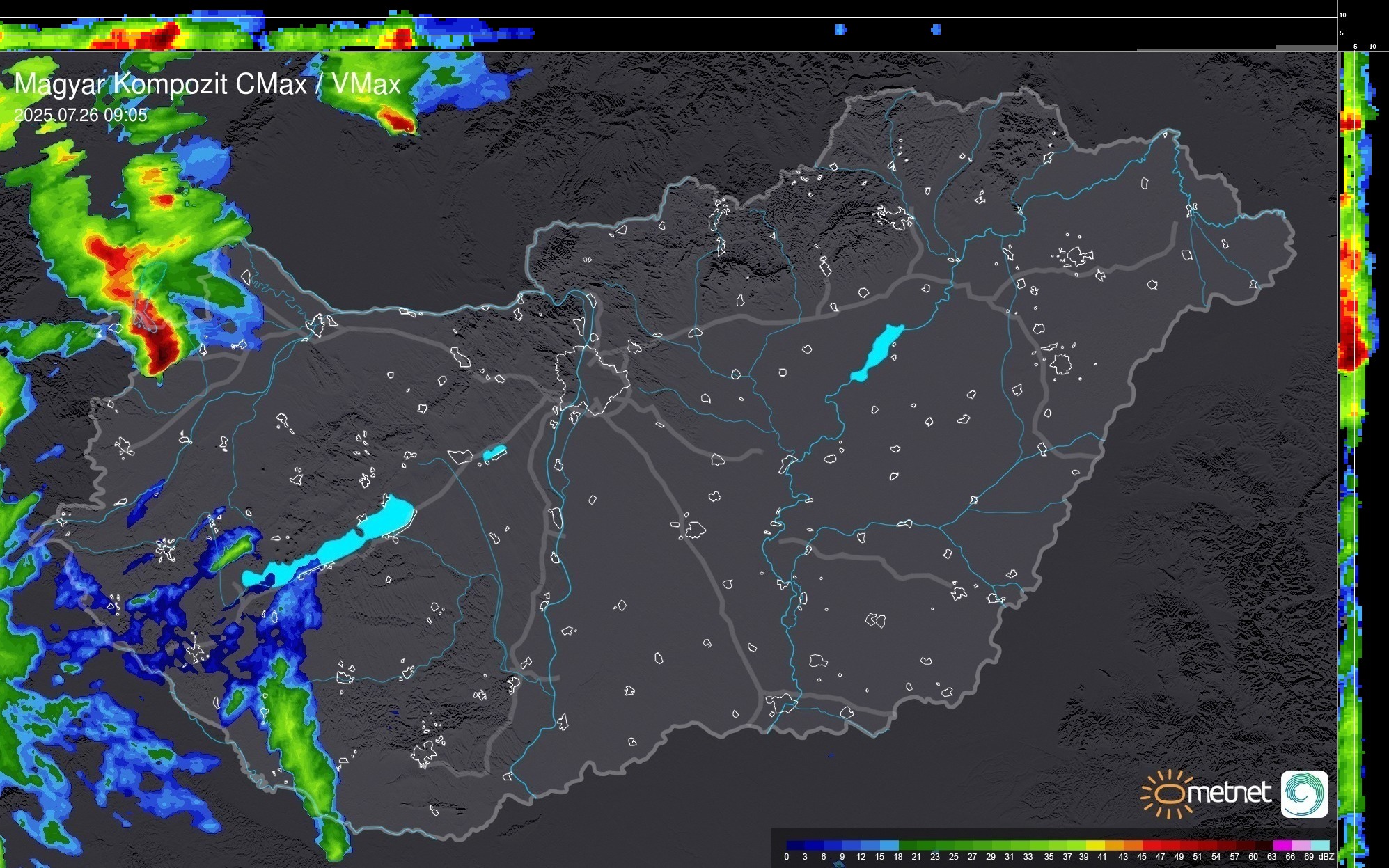
Task: Click the 2025.07.26 09:05 timestamp
Action: point(81,115)
